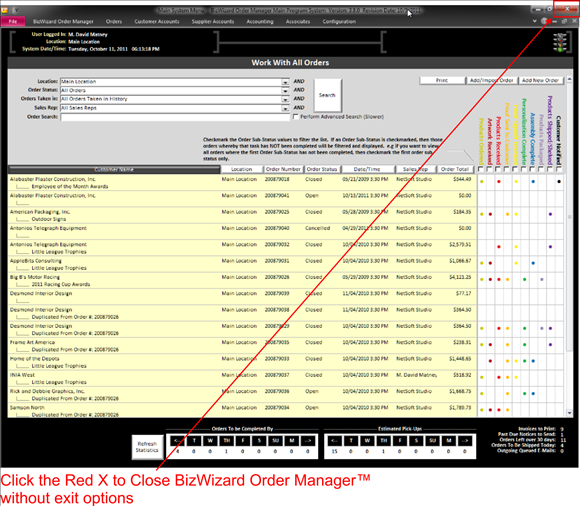Click the Location column header
Image resolution: width=580 pixels, height=506 pixels.
[x=242, y=169]
